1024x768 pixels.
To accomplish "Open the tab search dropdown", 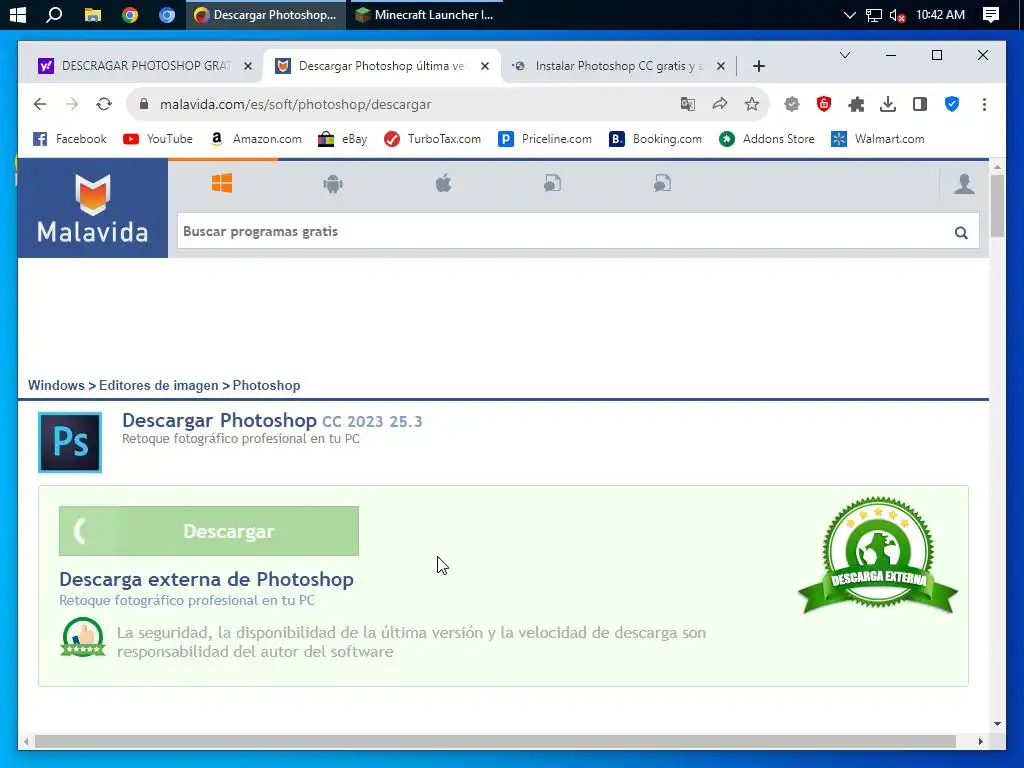I will coord(844,56).
